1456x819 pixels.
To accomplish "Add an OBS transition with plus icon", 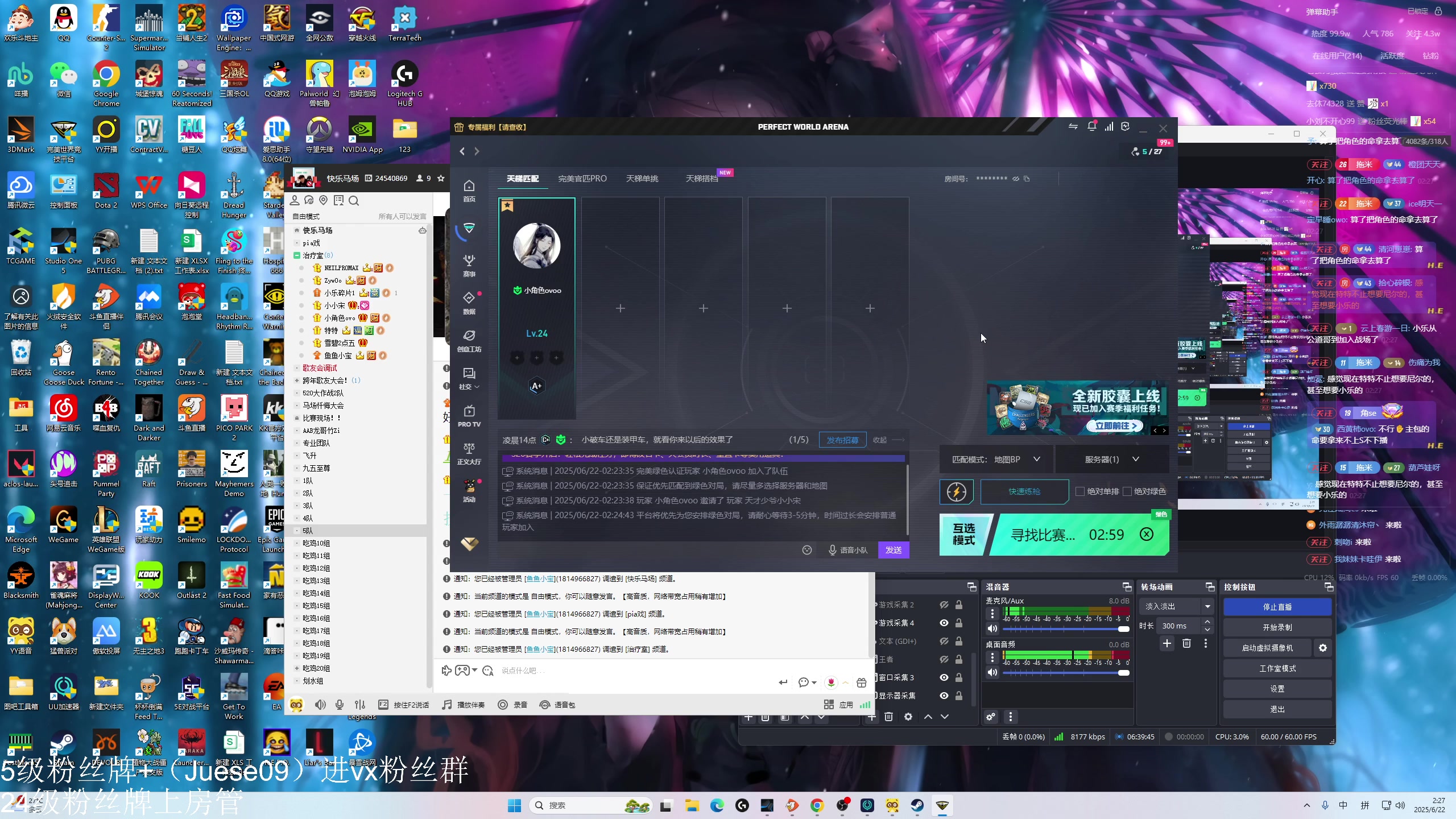I will (1167, 643).
